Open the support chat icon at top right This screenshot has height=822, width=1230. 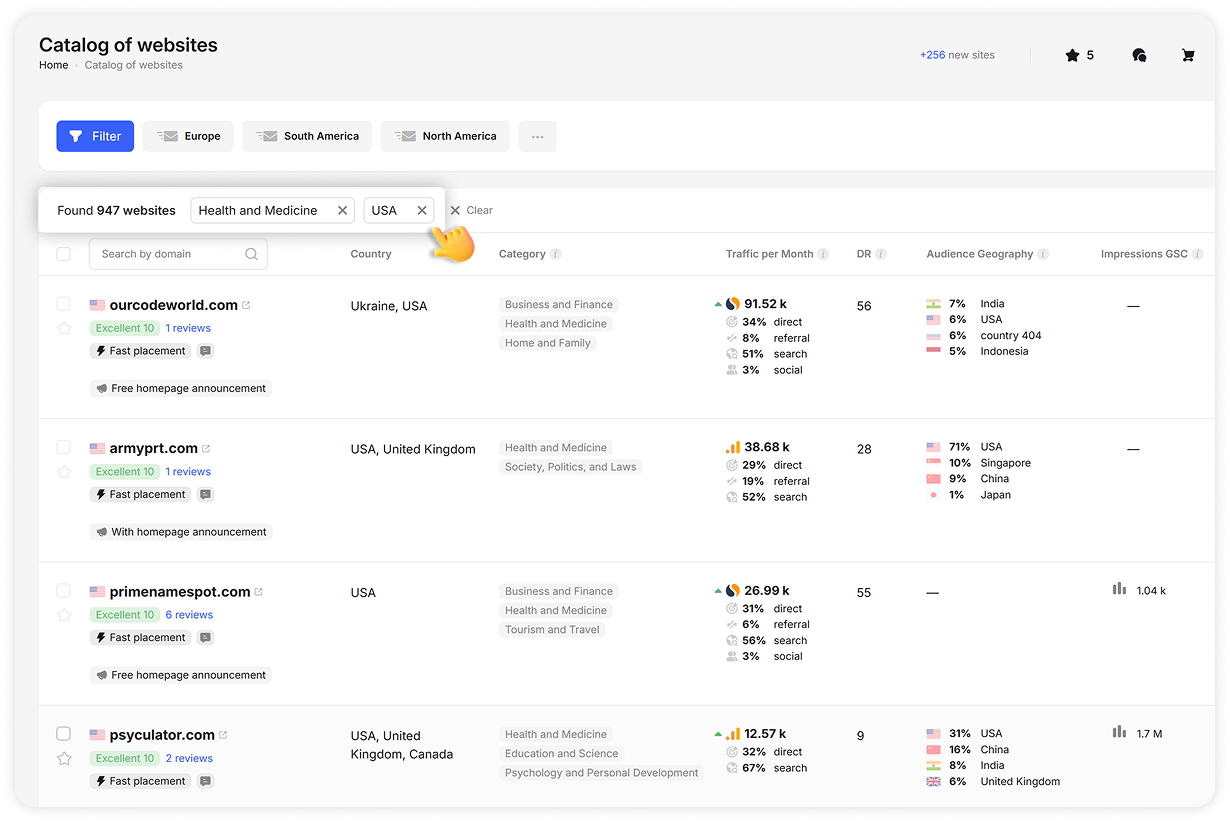[x=1139, y=55]
